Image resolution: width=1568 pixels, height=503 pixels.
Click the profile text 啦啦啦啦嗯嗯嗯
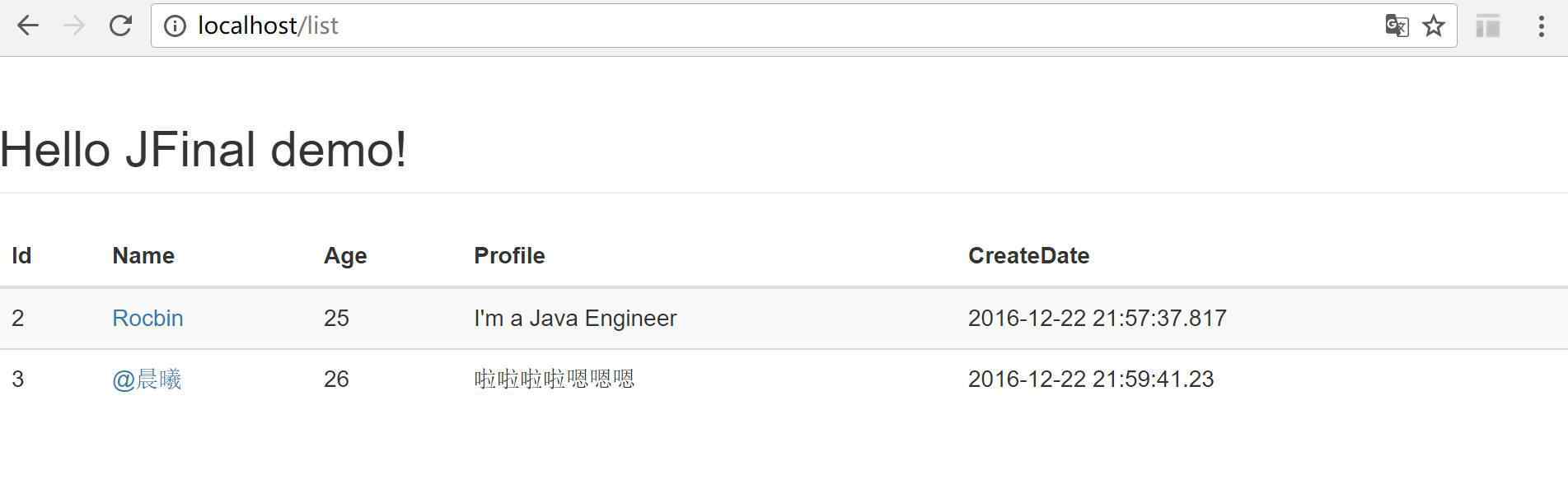click(555, 379)
